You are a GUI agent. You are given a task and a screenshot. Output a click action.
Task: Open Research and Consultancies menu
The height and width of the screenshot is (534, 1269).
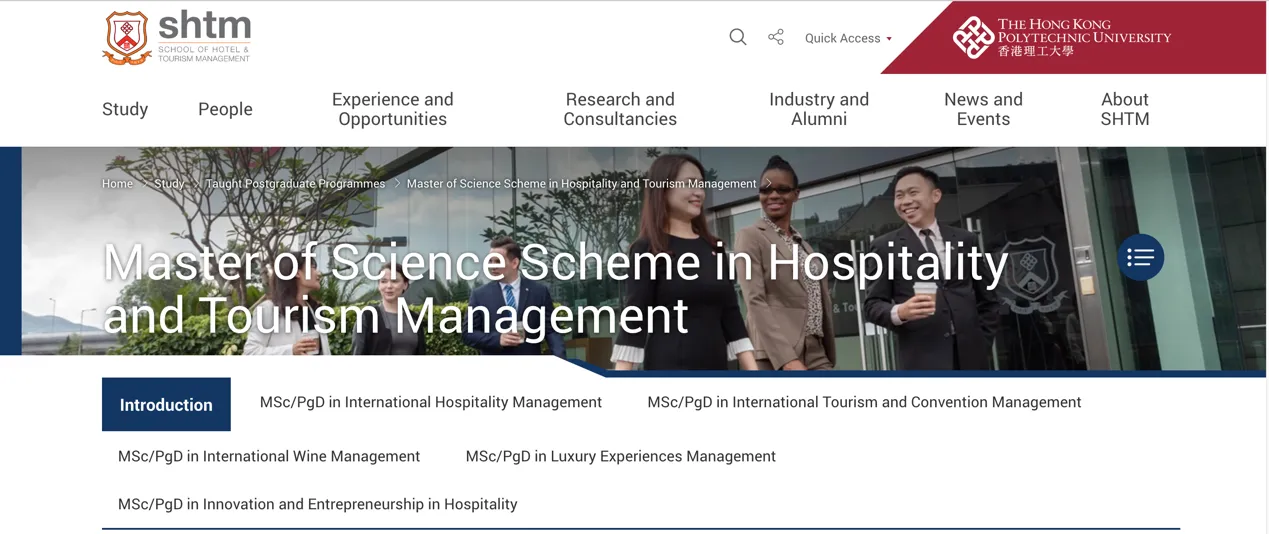620,109
